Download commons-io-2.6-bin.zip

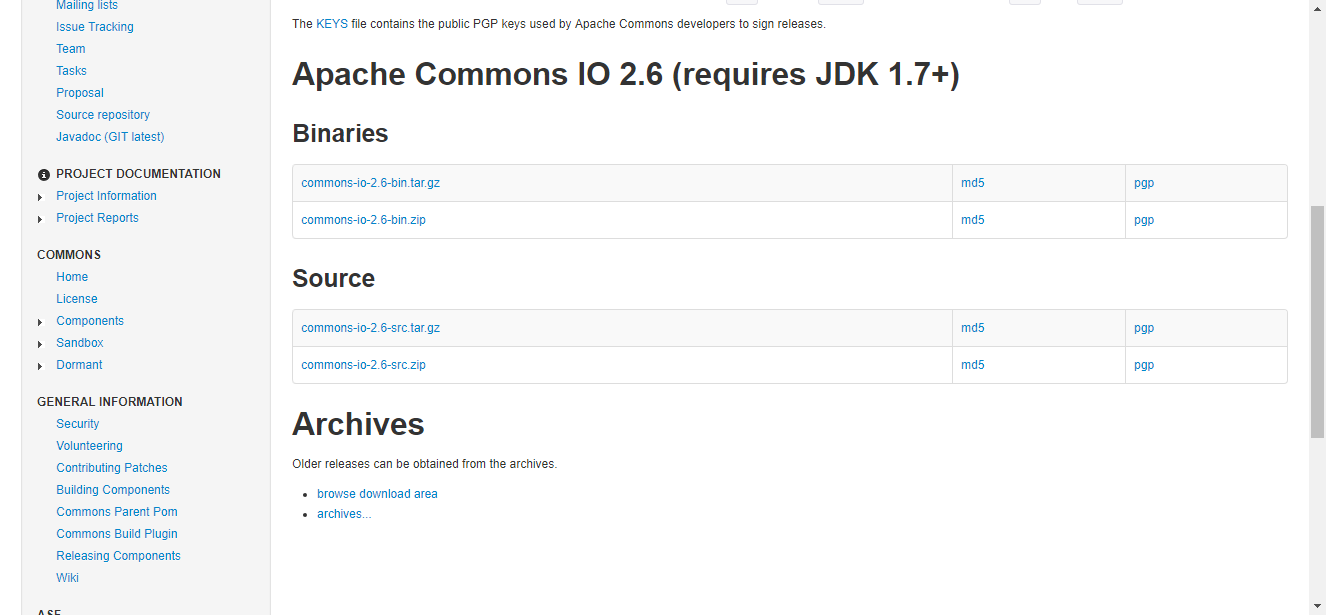[363, 220]
